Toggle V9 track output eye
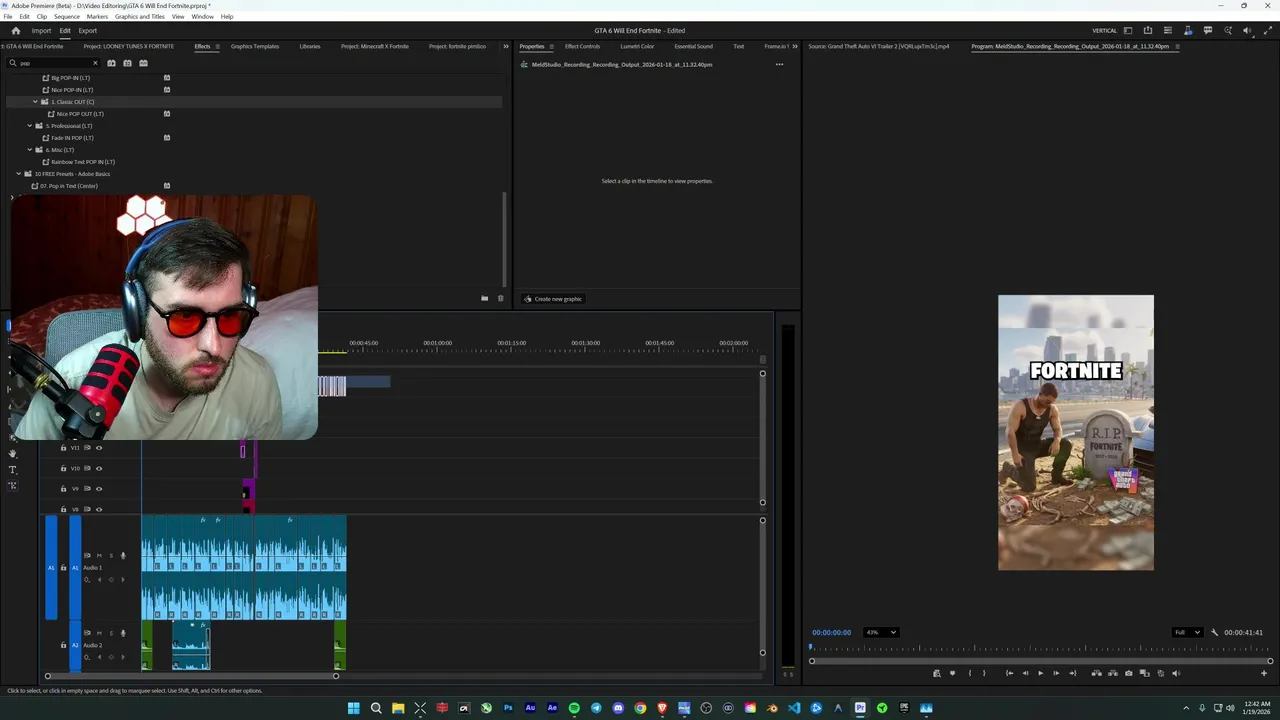Viewport: 1280px width, 720px height. click(99, 489)
